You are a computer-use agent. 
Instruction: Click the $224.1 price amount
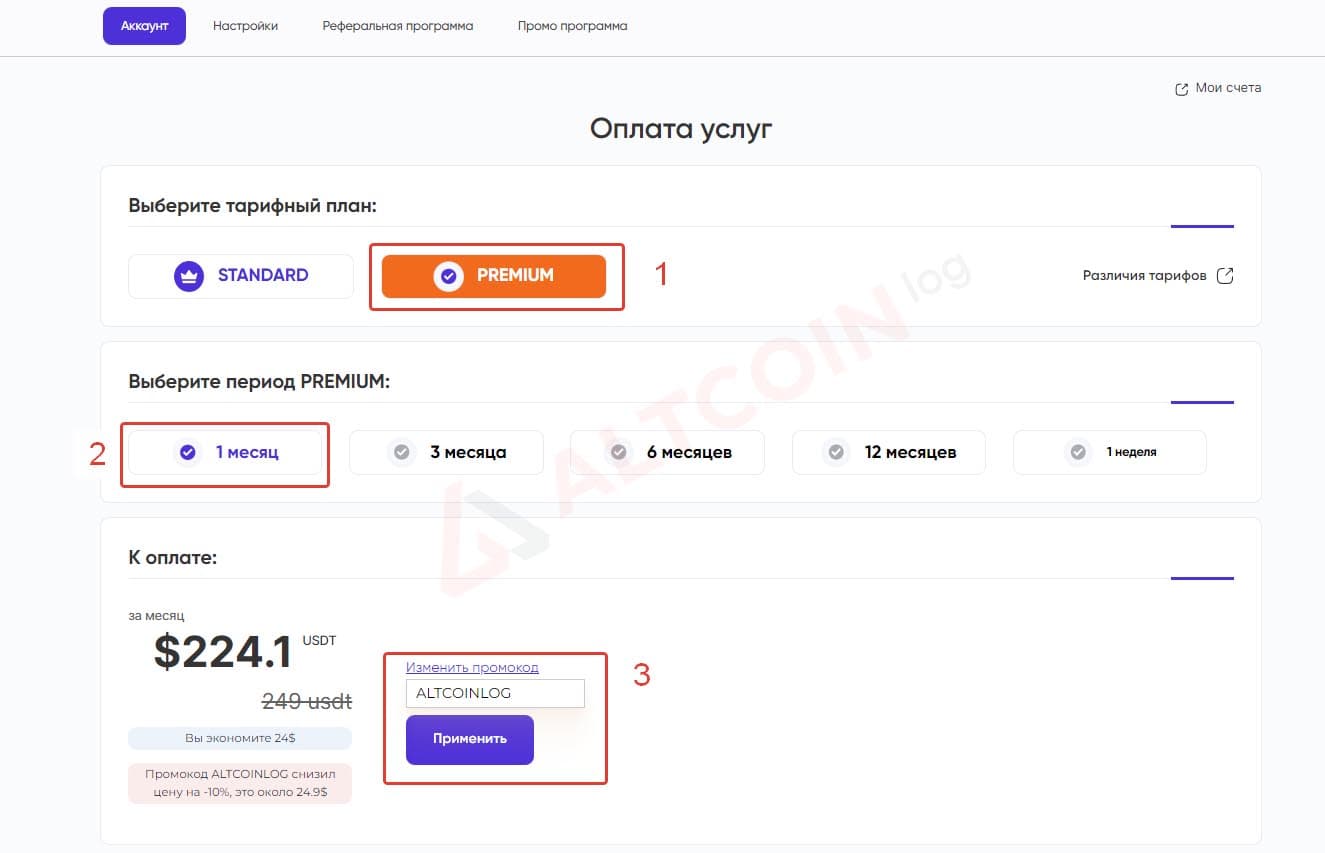pyautogui.click(x=223, y=653)
